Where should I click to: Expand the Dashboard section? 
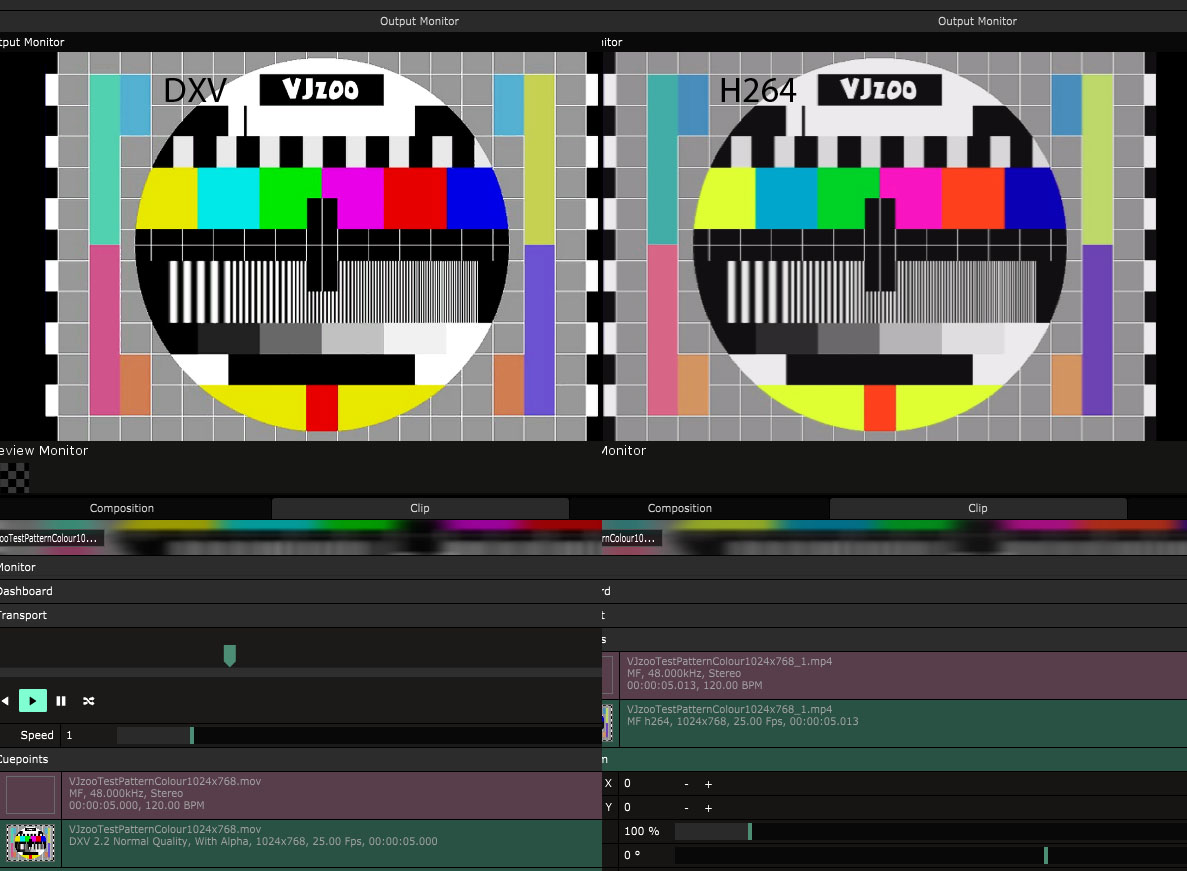tap(26, 591)
